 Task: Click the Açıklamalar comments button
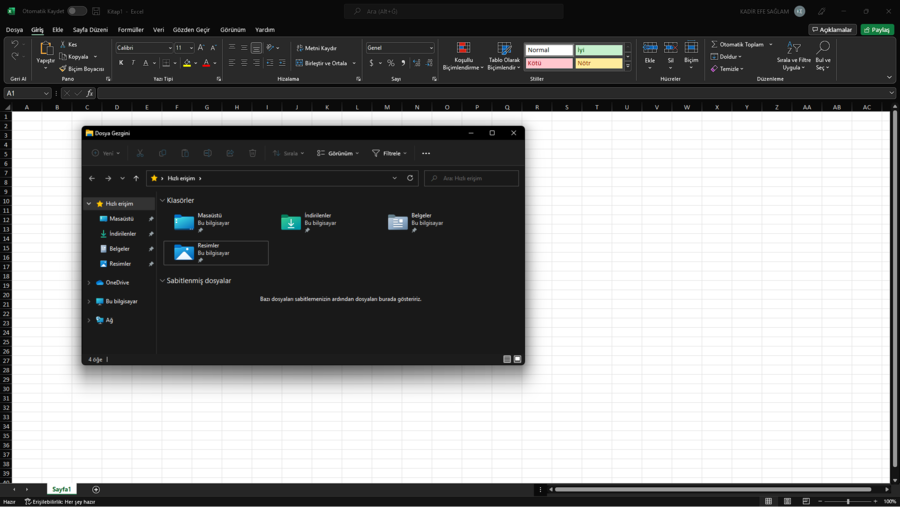pos(832,30)
